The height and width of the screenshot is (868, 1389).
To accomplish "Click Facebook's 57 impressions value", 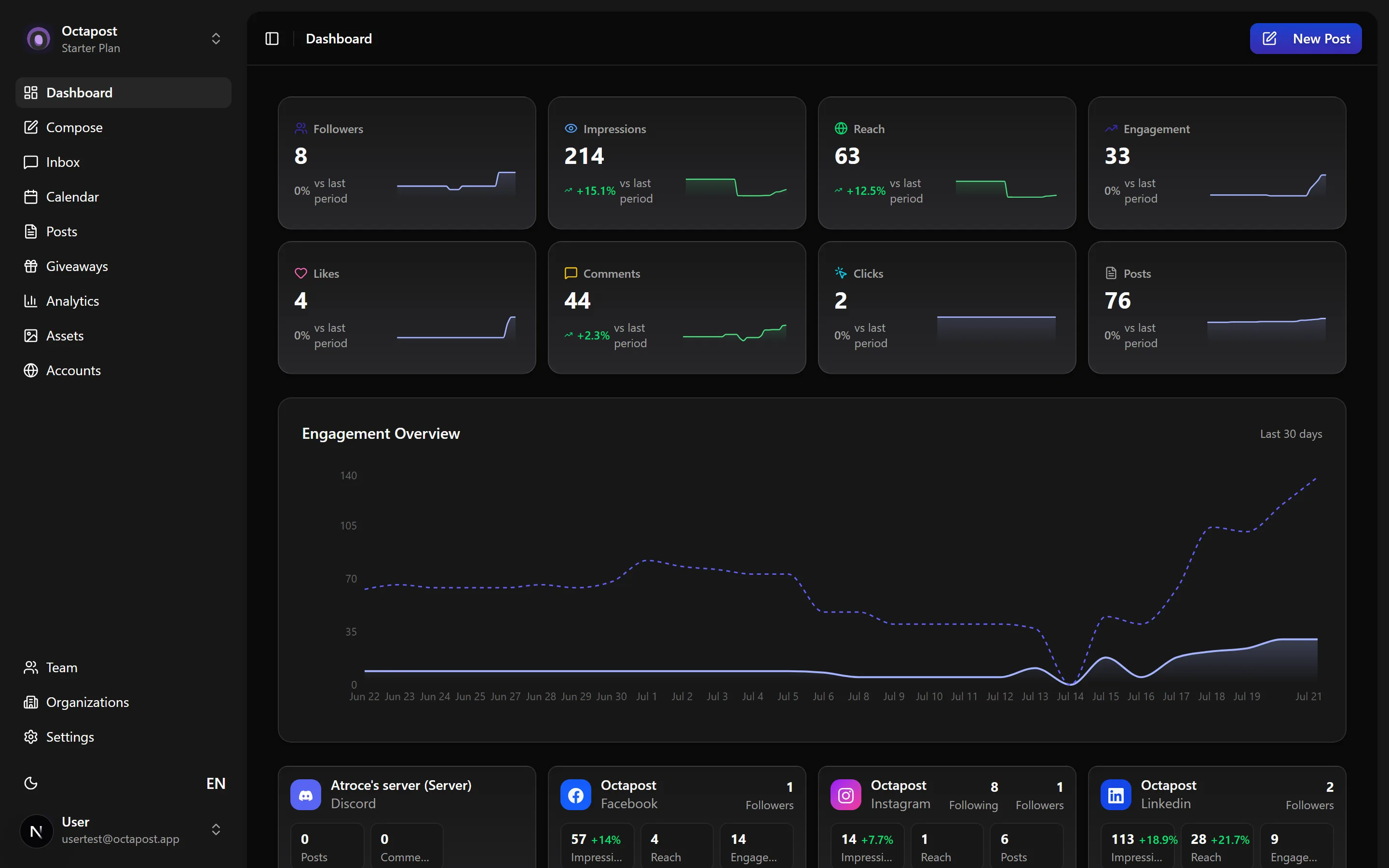I will [x=579, y=839].
